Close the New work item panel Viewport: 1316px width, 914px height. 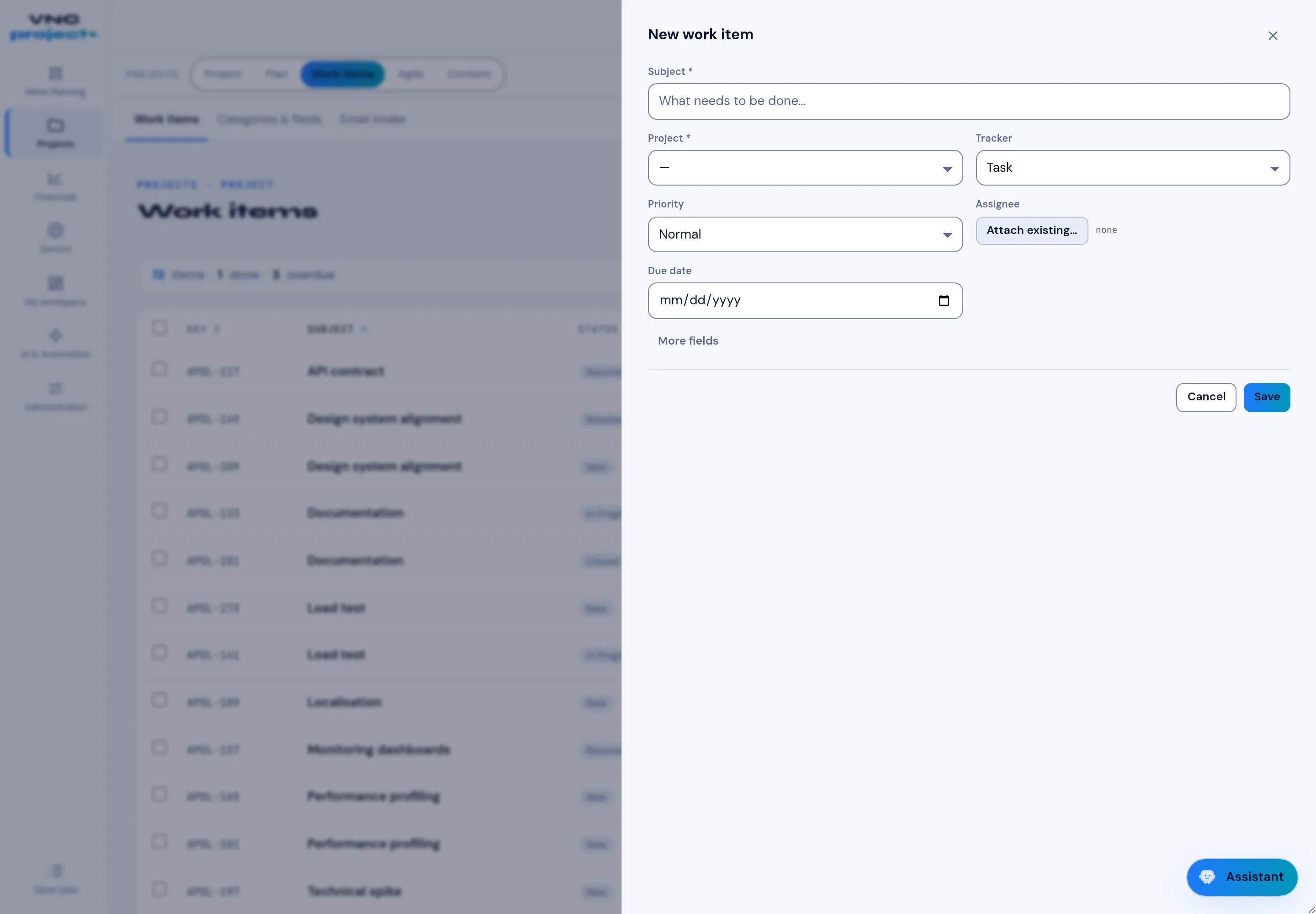coord(1273,36)
